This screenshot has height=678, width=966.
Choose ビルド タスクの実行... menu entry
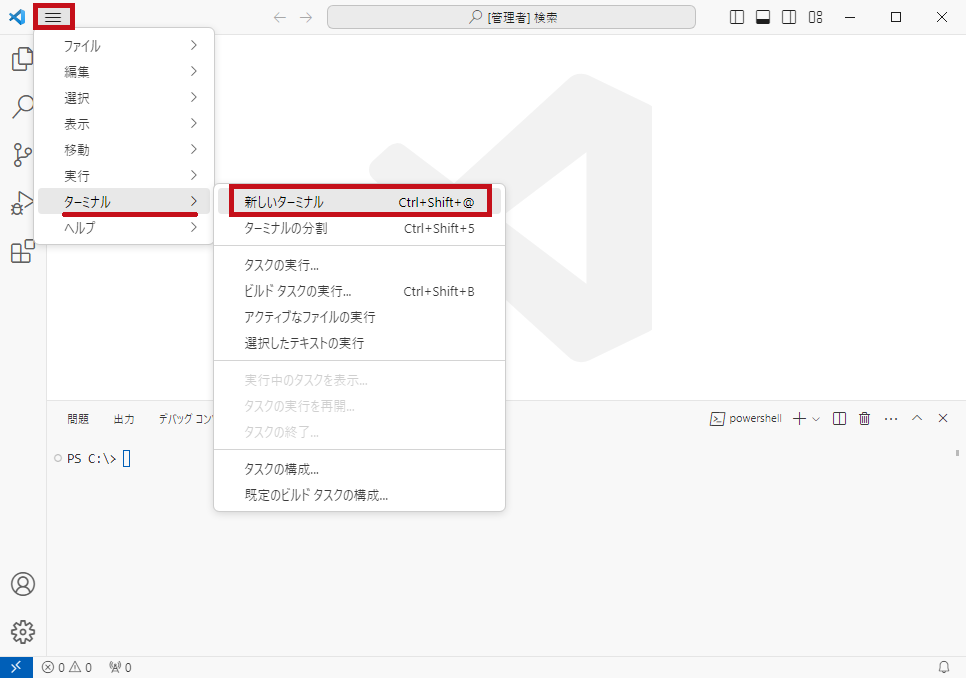tap(359, 291)
